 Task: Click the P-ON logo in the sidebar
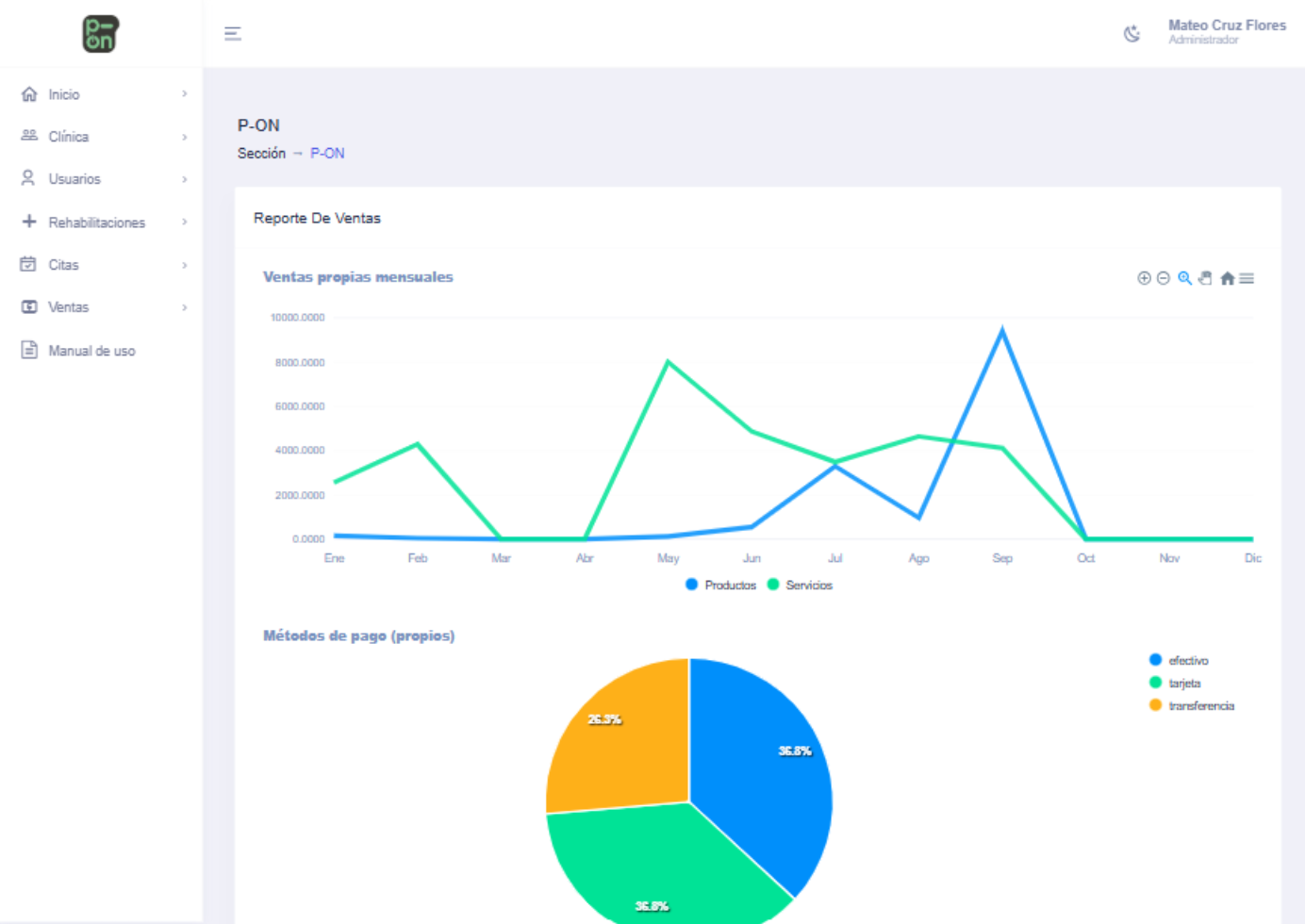[x=100, y=34]
